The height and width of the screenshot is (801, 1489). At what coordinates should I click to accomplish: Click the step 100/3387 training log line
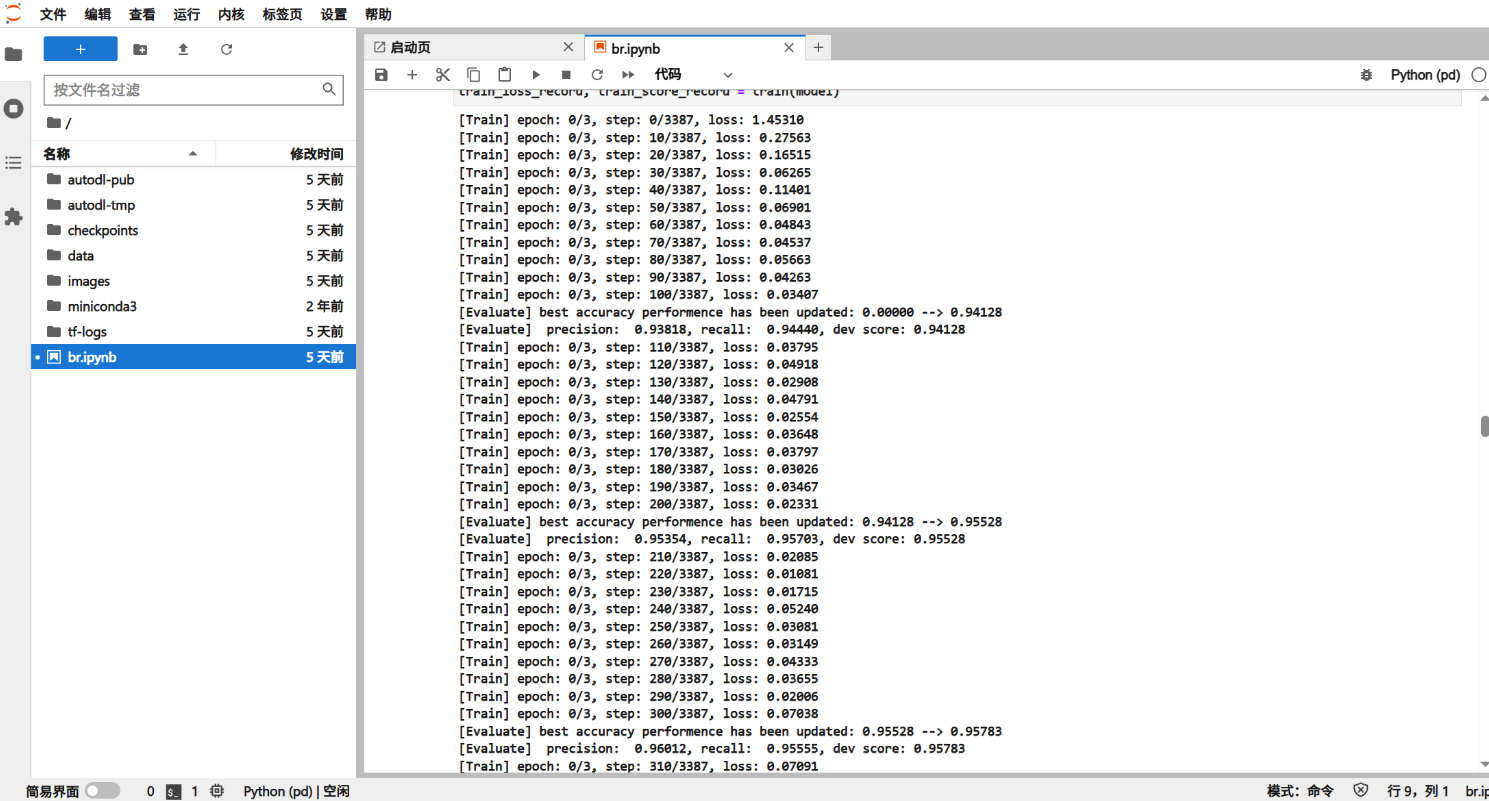(x=640, y=295)
